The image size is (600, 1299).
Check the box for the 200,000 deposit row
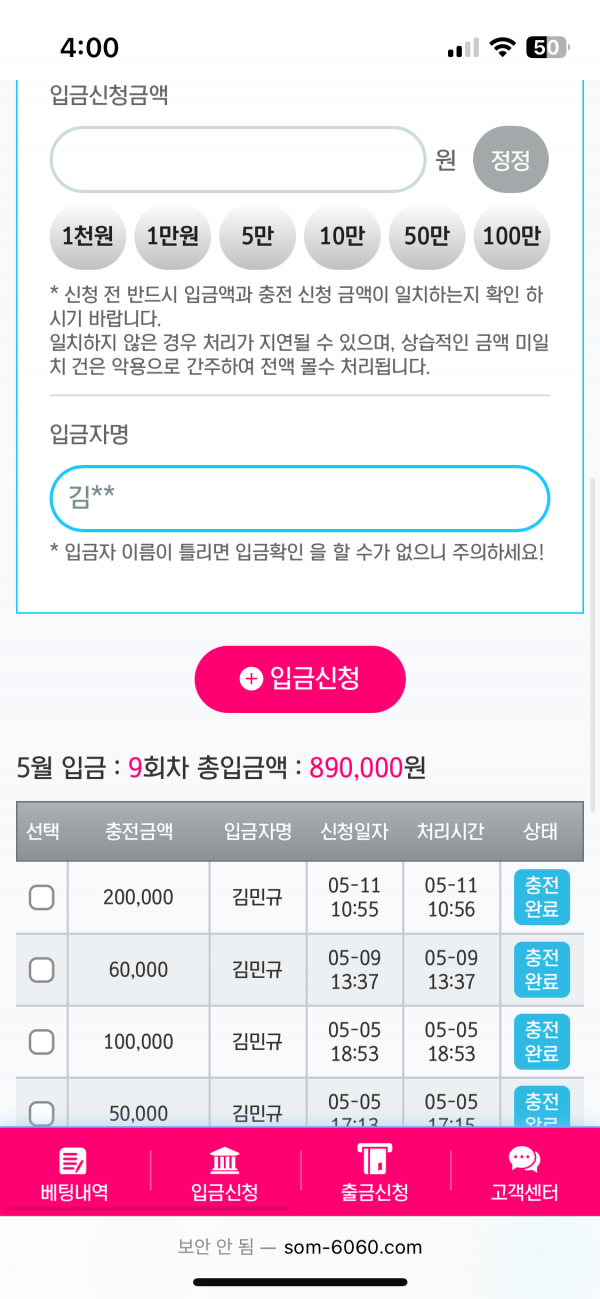point(41,897)
